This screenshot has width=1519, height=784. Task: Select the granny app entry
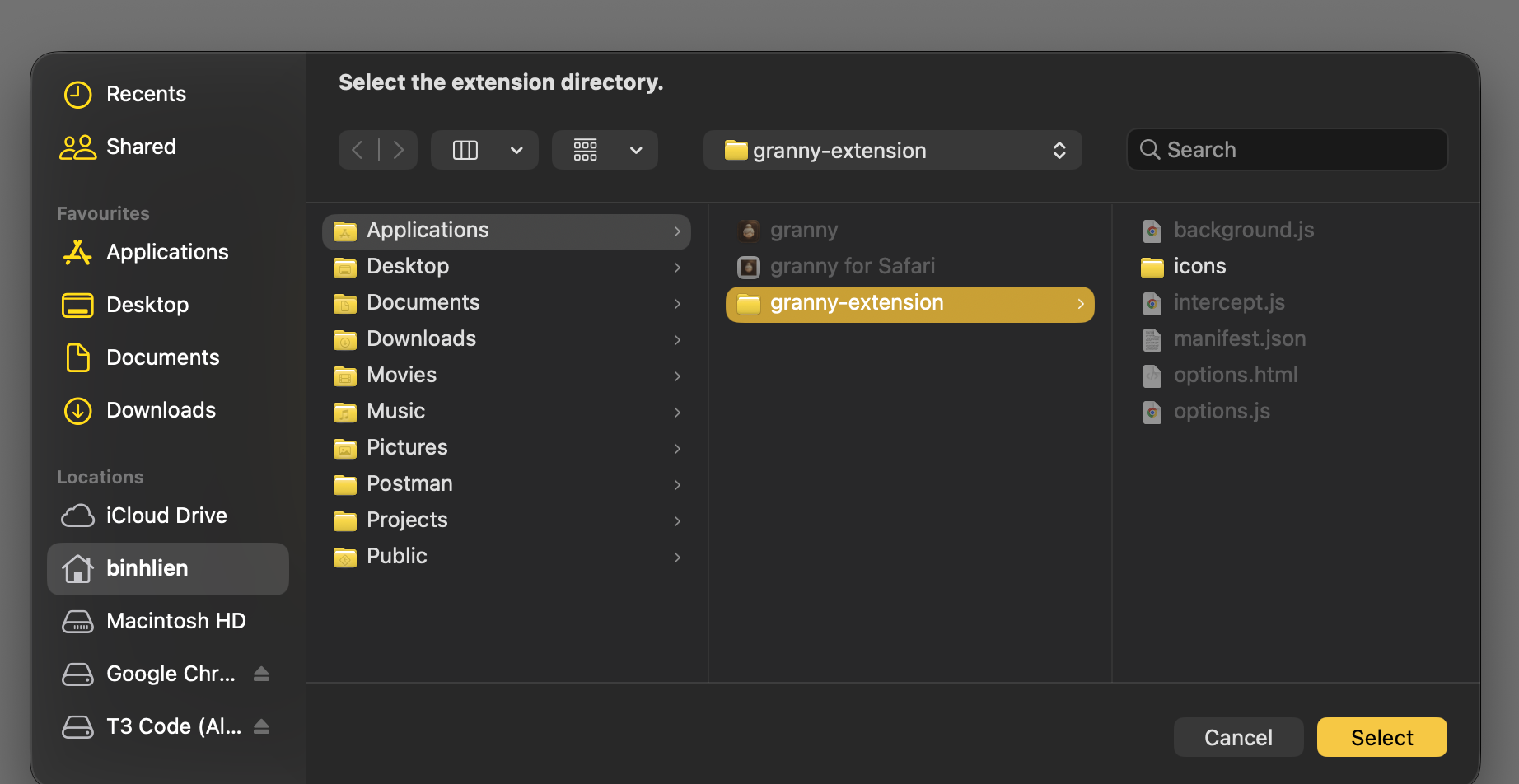point(909,231)
